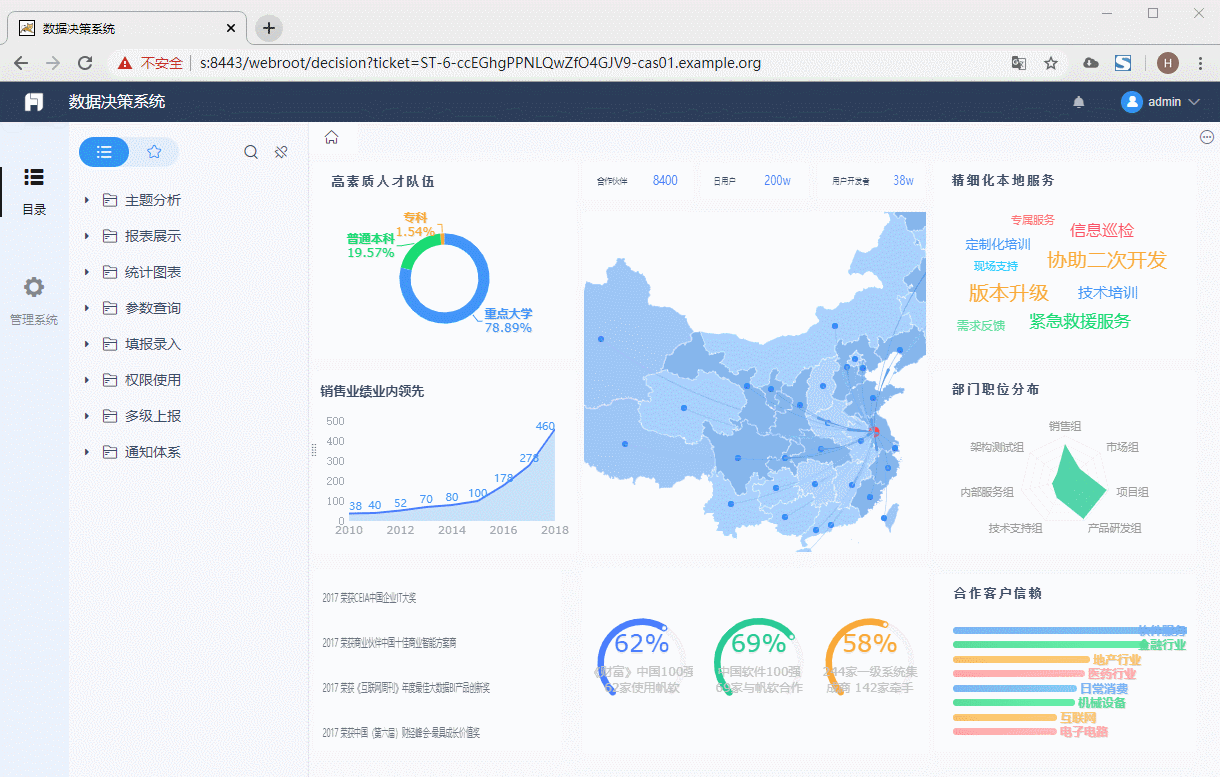This screenshot has height=777, width=1220.
Task: Select the 多级上报 folder icon
Action: 110,416
